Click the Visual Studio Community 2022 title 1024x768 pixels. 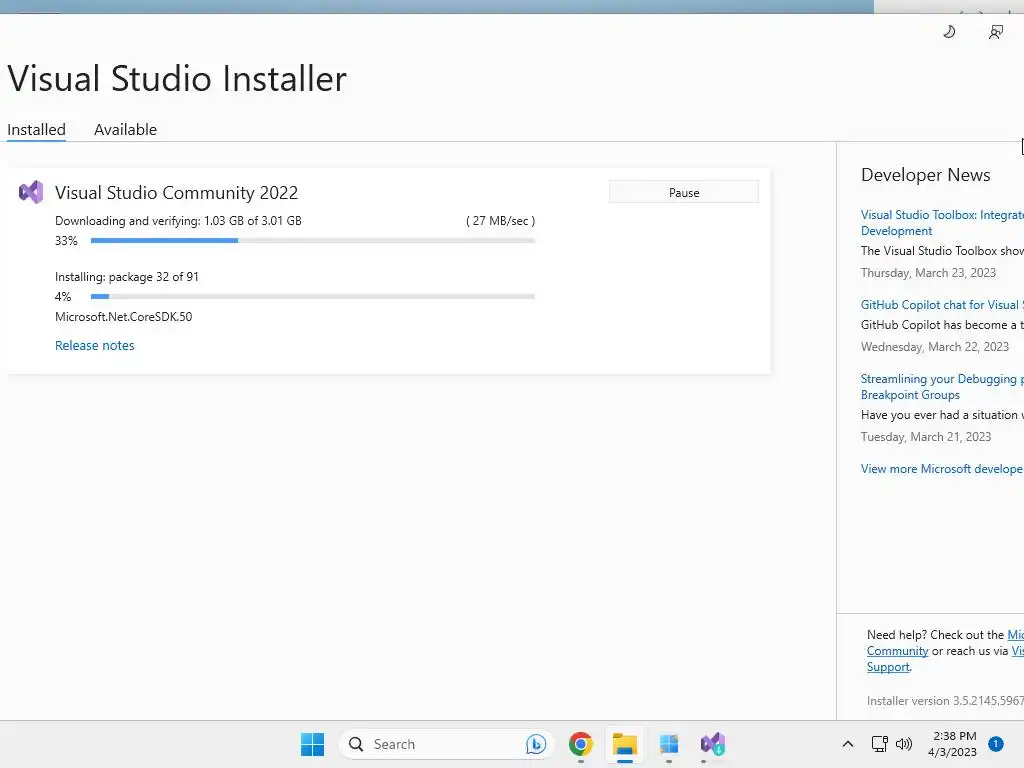[176, 193]
